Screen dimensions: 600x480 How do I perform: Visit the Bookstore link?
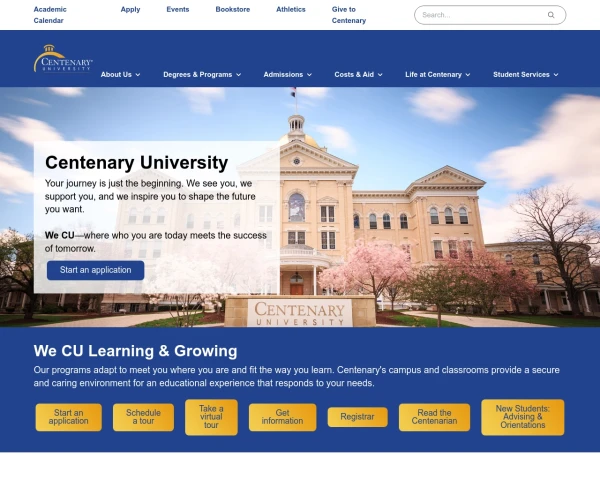click(233, 10)
